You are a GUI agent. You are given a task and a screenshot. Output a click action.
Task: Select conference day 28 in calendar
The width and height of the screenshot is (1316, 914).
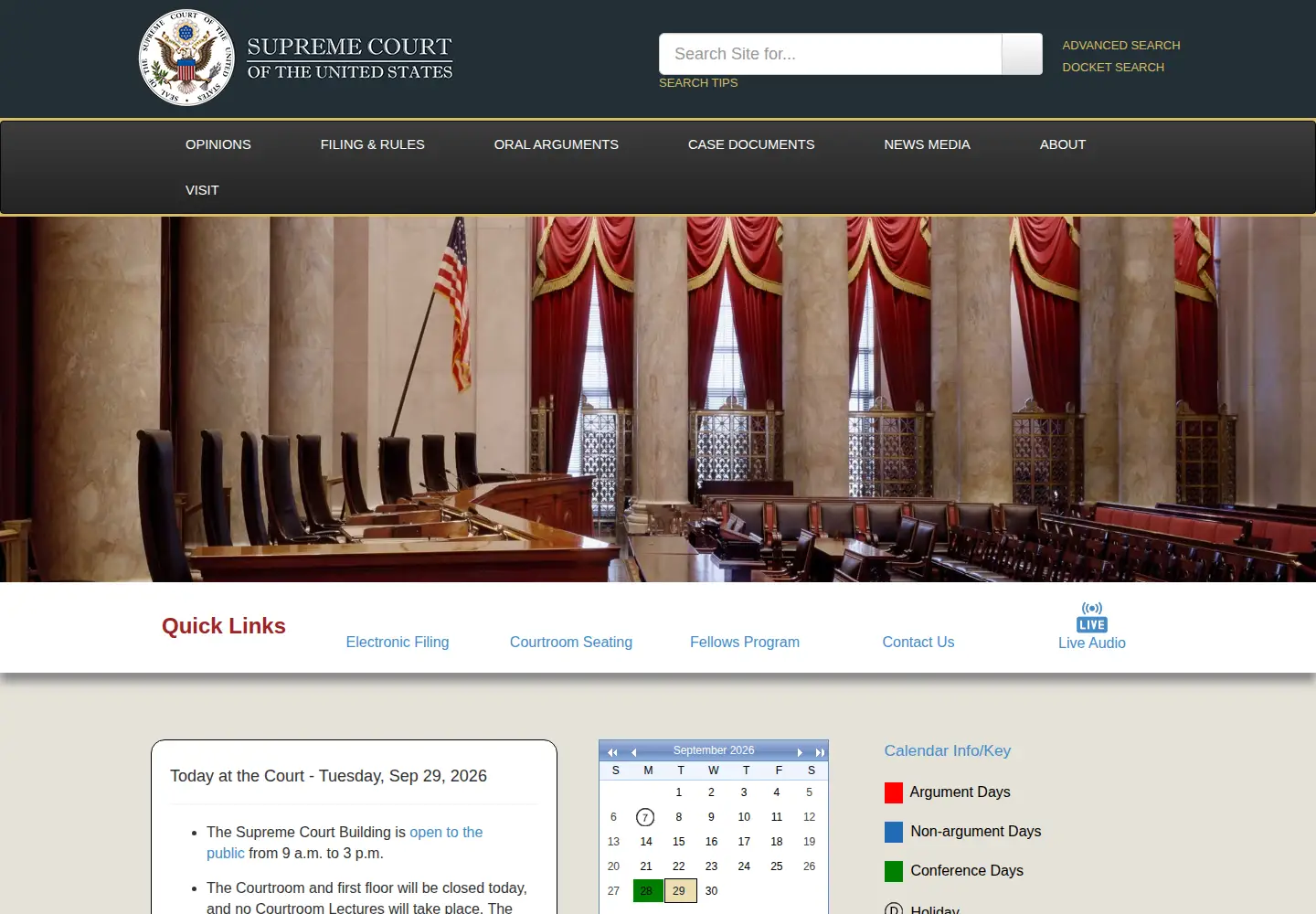point(647,891)
